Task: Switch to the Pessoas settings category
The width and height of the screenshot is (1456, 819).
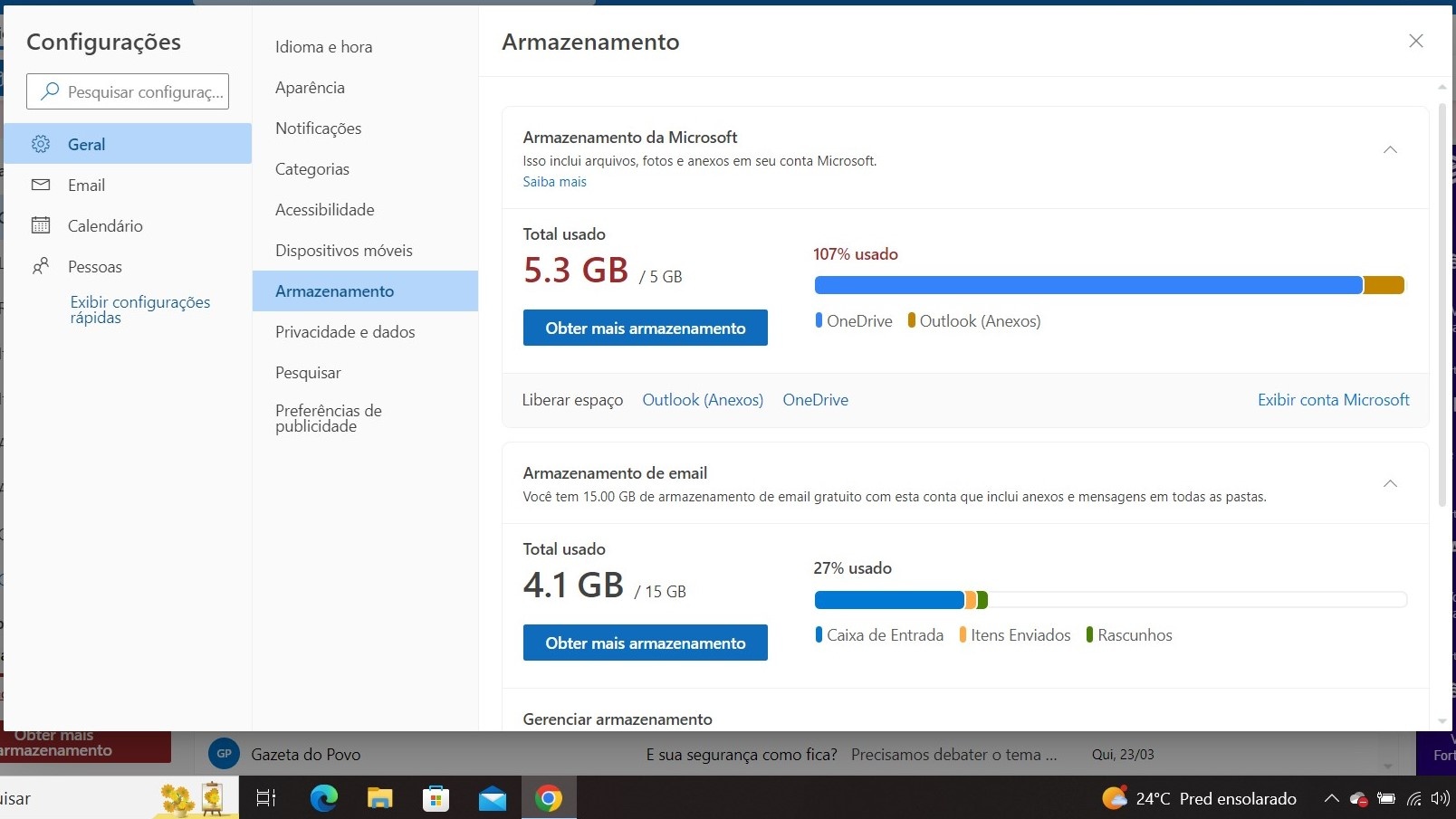Action: tap(128, 266)
